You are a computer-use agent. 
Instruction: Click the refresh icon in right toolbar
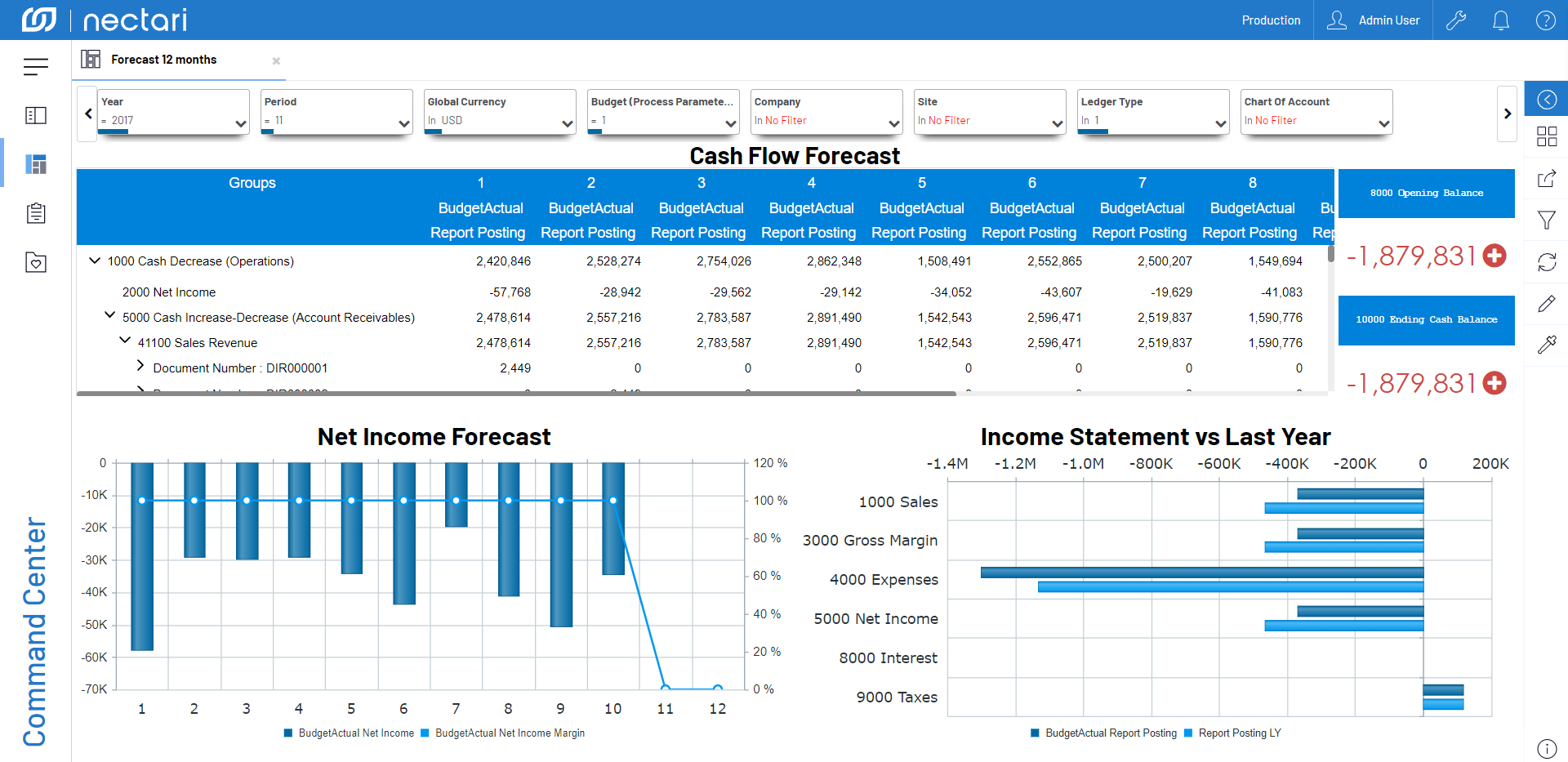tap(1547, 262)
